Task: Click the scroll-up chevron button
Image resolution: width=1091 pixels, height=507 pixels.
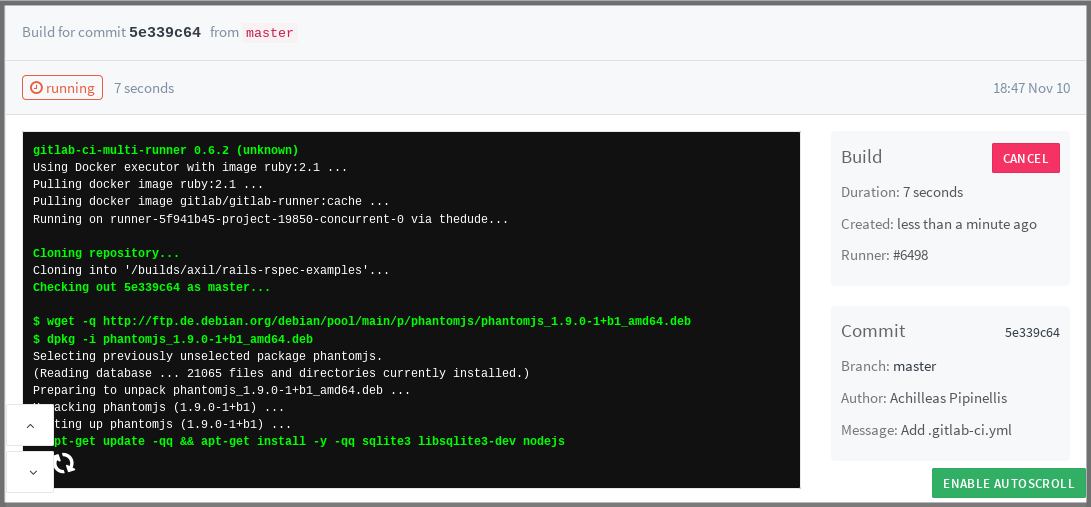Action: click(30, 425)
